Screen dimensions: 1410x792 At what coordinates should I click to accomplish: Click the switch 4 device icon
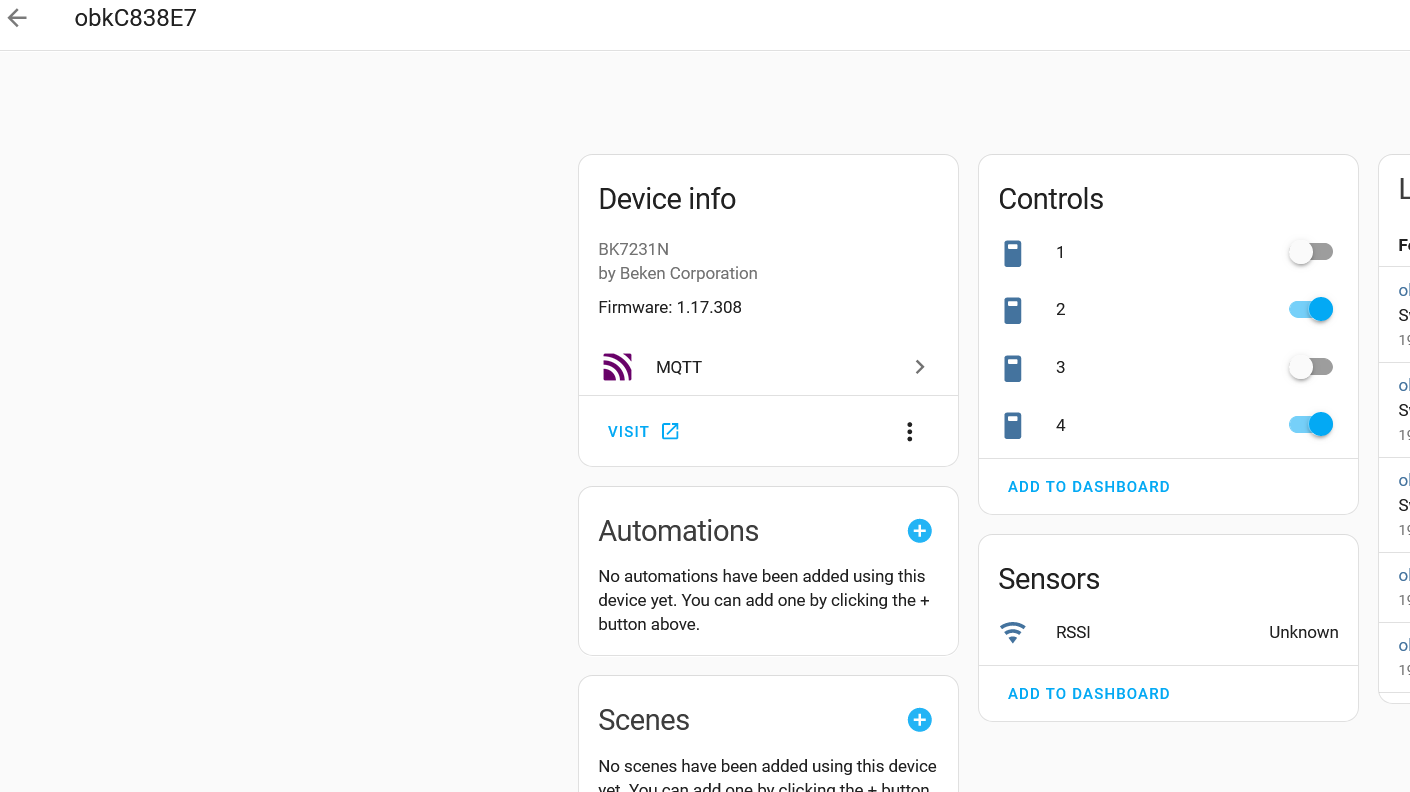point(1013,426)
